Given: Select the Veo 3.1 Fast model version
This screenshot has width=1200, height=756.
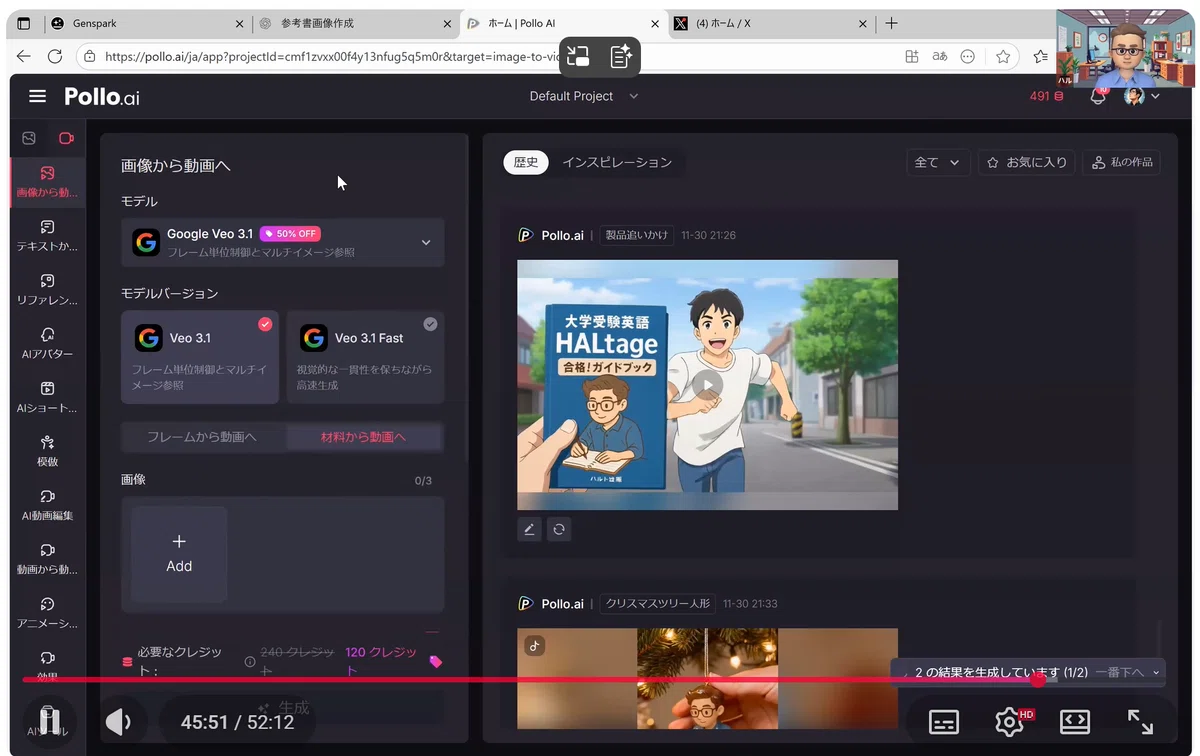Looking at the screenshot, I should click(365, 357).
